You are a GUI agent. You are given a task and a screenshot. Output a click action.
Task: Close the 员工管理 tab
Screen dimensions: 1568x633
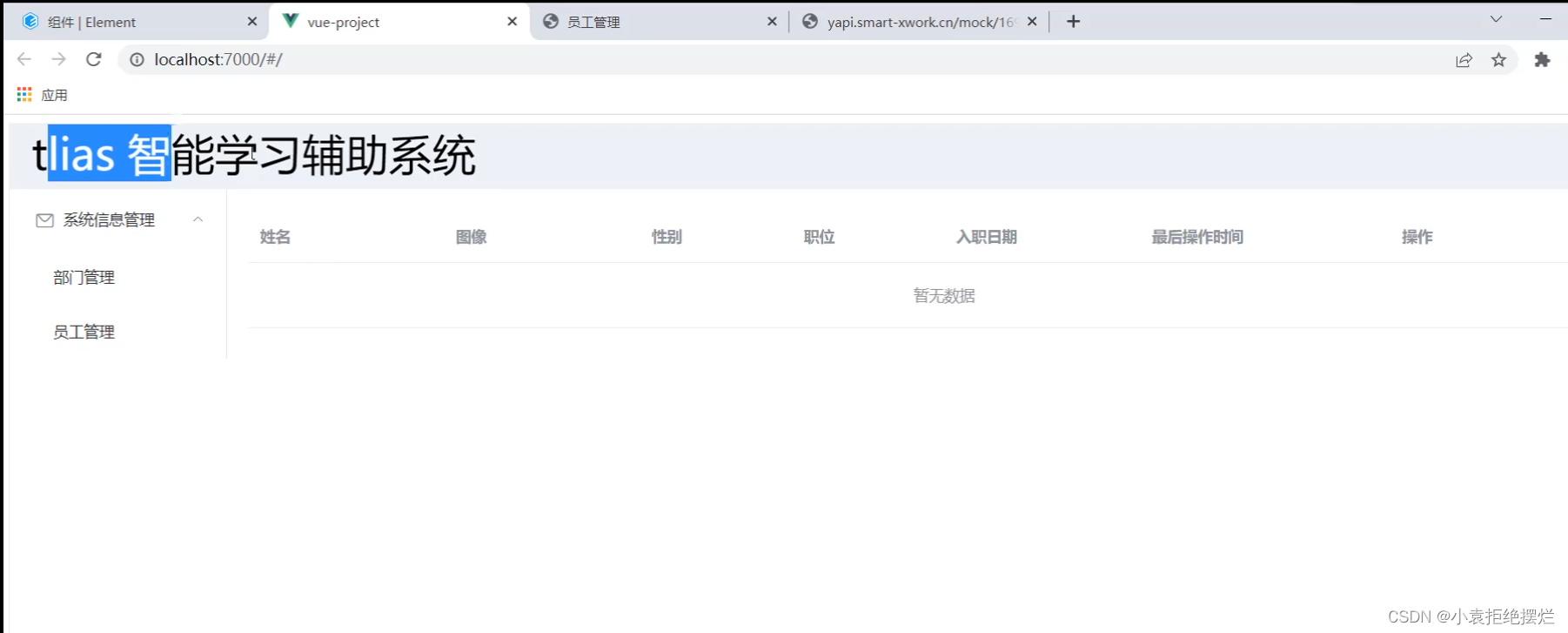point(772,22)
